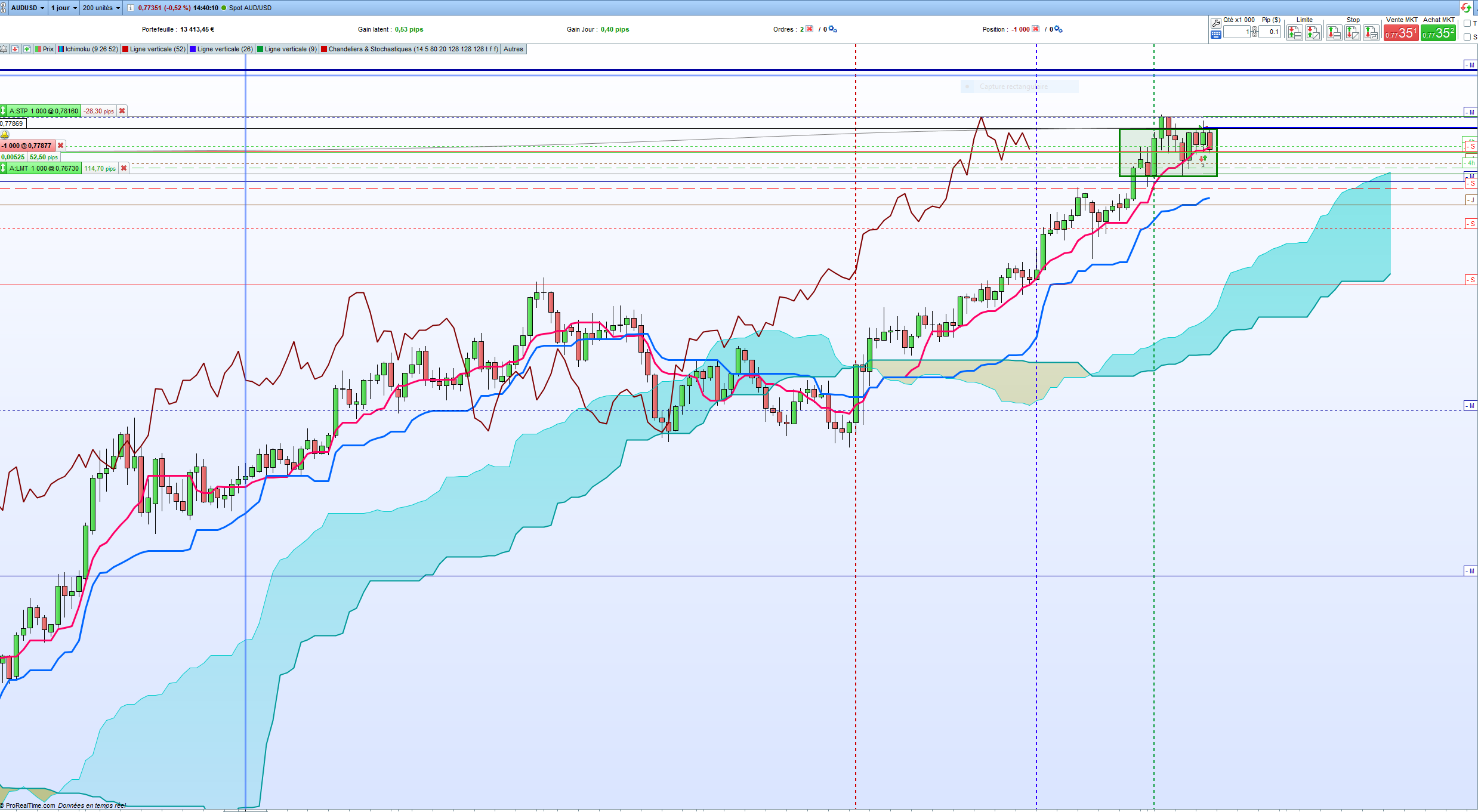Open trading settings wrench icon
Viewport: 1478px width, 812px height.
pyautogui.click(x=1215, y=23)
